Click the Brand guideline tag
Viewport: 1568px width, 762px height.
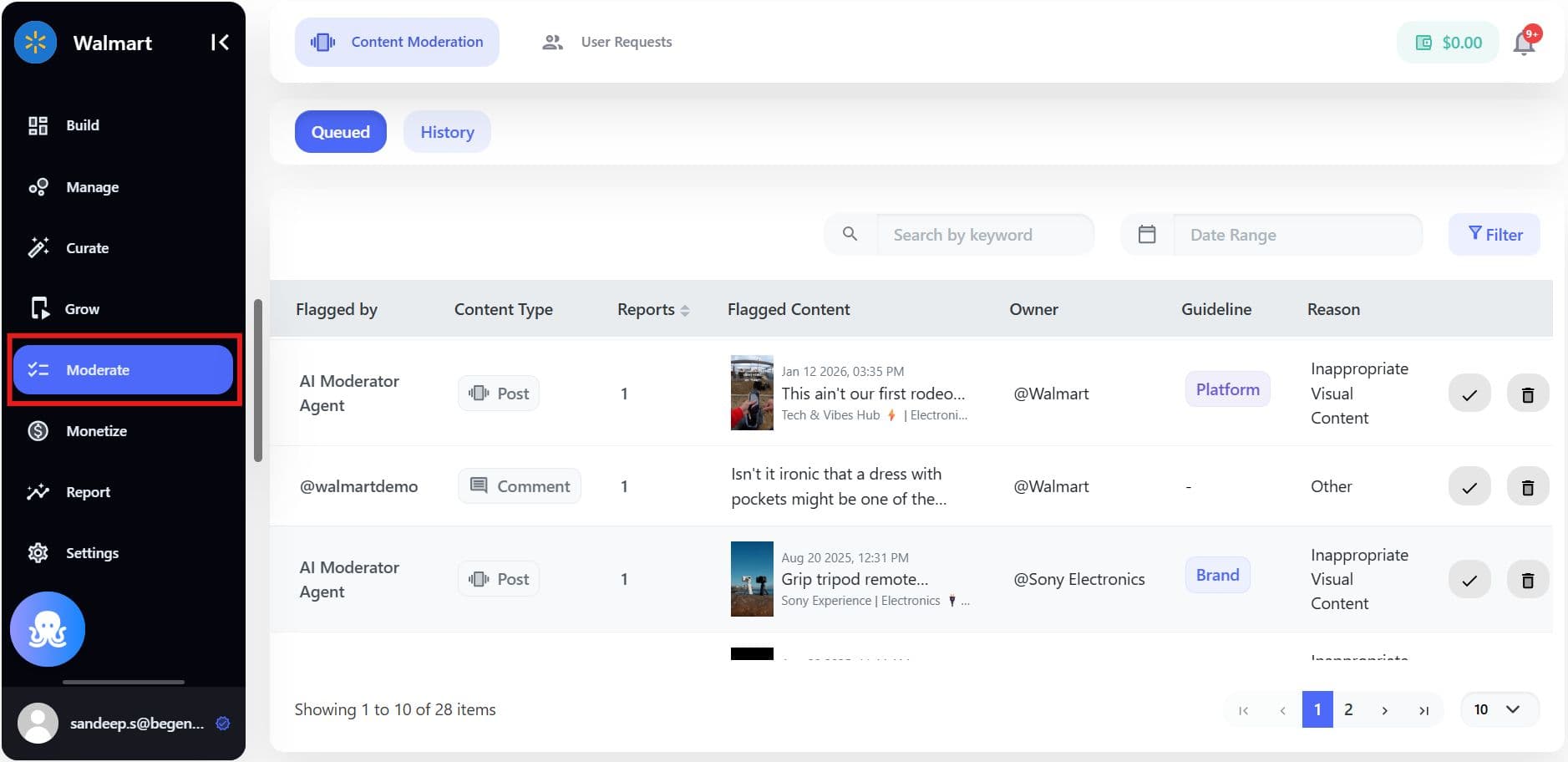pyautogui.click(x=1217, y=575)
